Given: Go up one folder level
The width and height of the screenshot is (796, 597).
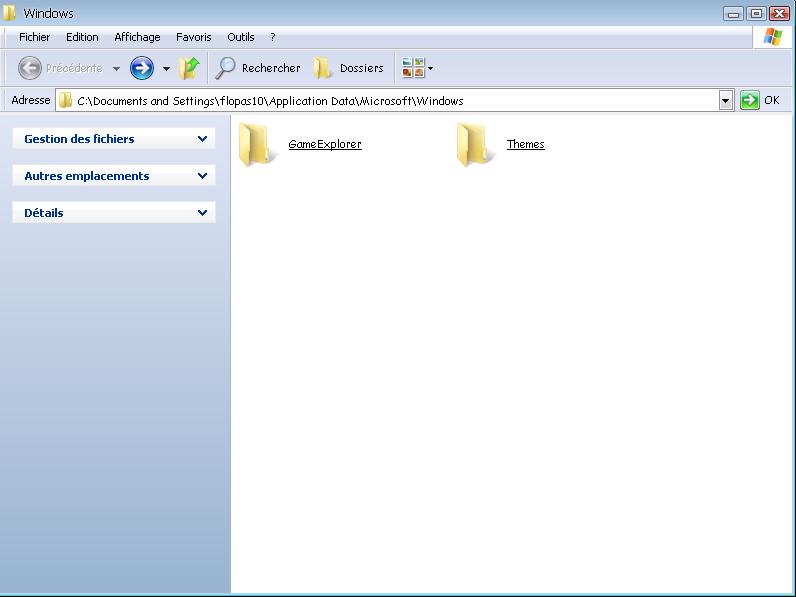Looking at the screenshot, I should point(189,68).
